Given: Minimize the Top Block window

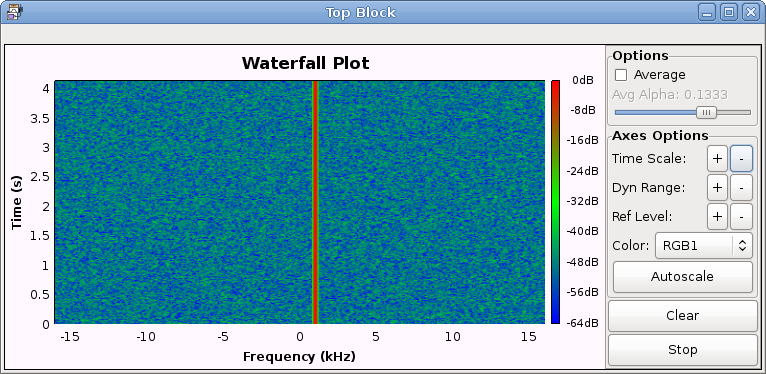Looking at the screenshot, I should (707, 13).
